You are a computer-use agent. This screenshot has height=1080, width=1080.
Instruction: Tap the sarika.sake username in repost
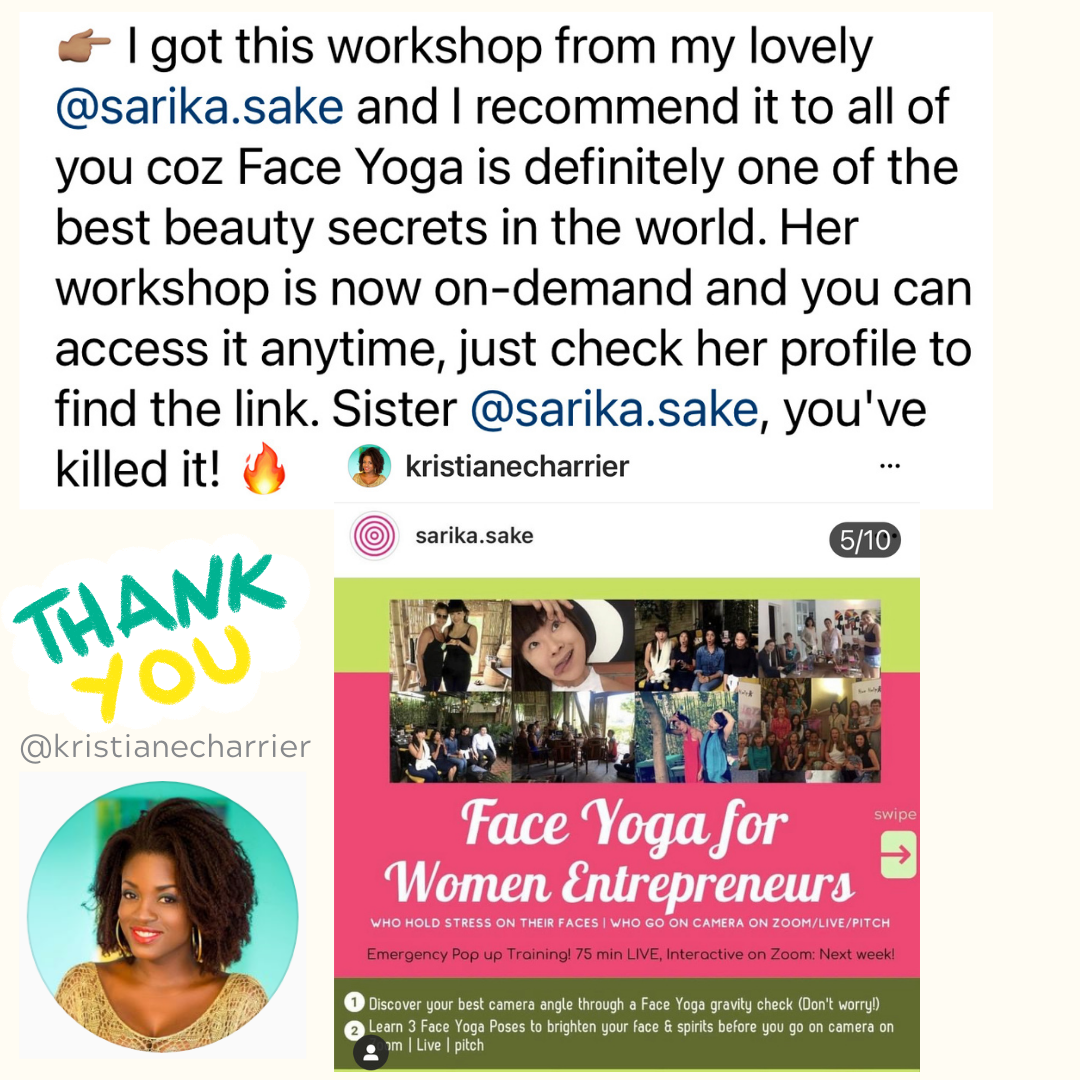(x=474, y=536)
